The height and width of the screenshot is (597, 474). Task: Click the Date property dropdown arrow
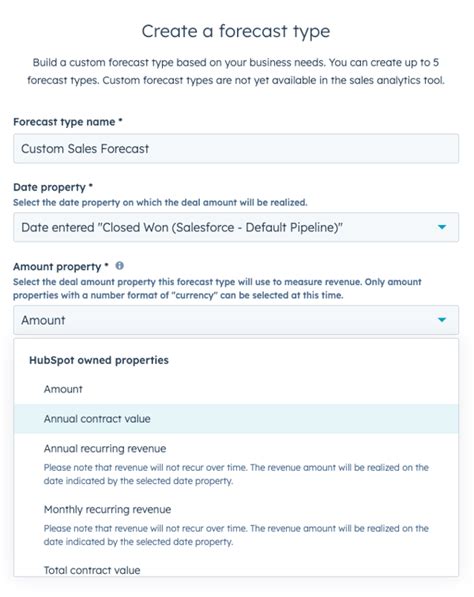click(x=442, y=227)
